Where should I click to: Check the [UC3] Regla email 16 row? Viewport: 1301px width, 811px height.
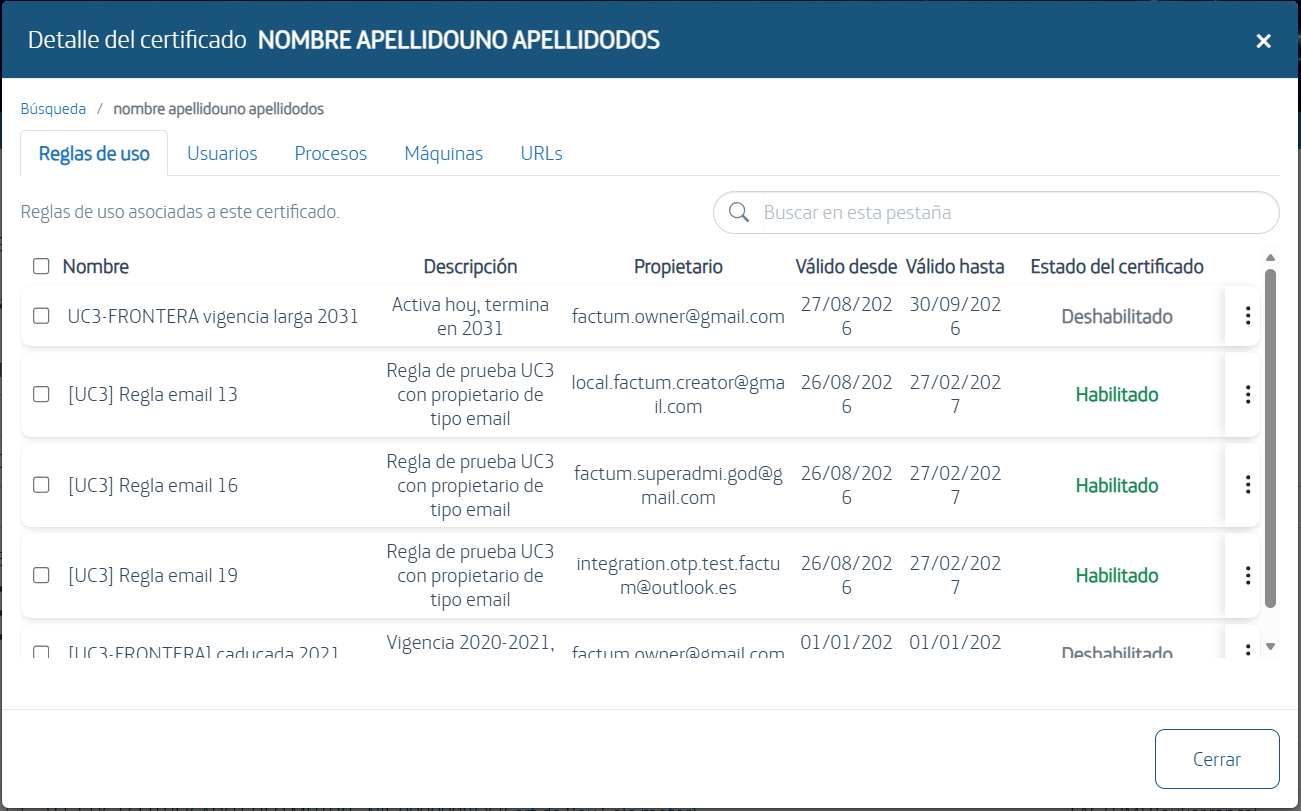(41, 485)
